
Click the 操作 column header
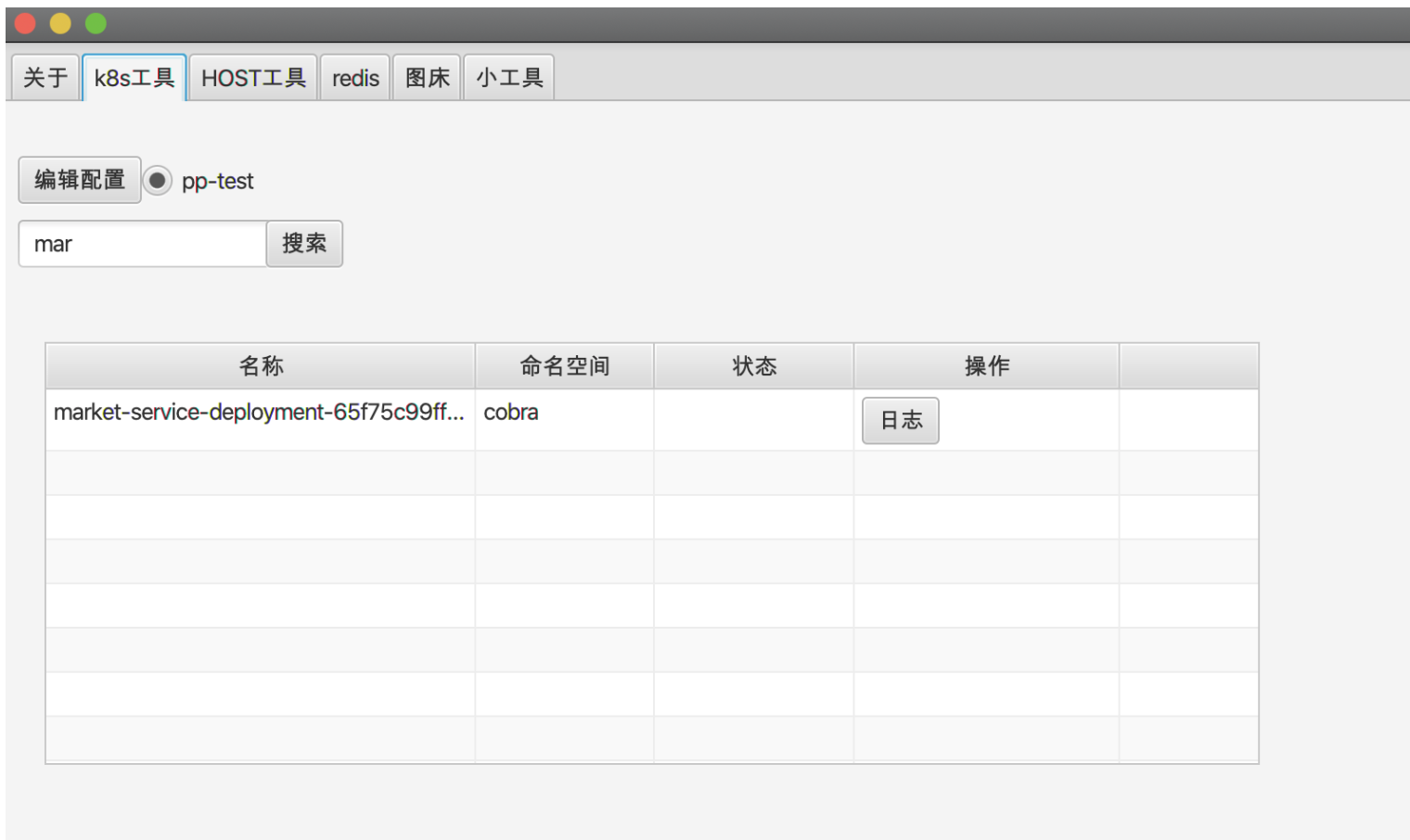point(987,366)
